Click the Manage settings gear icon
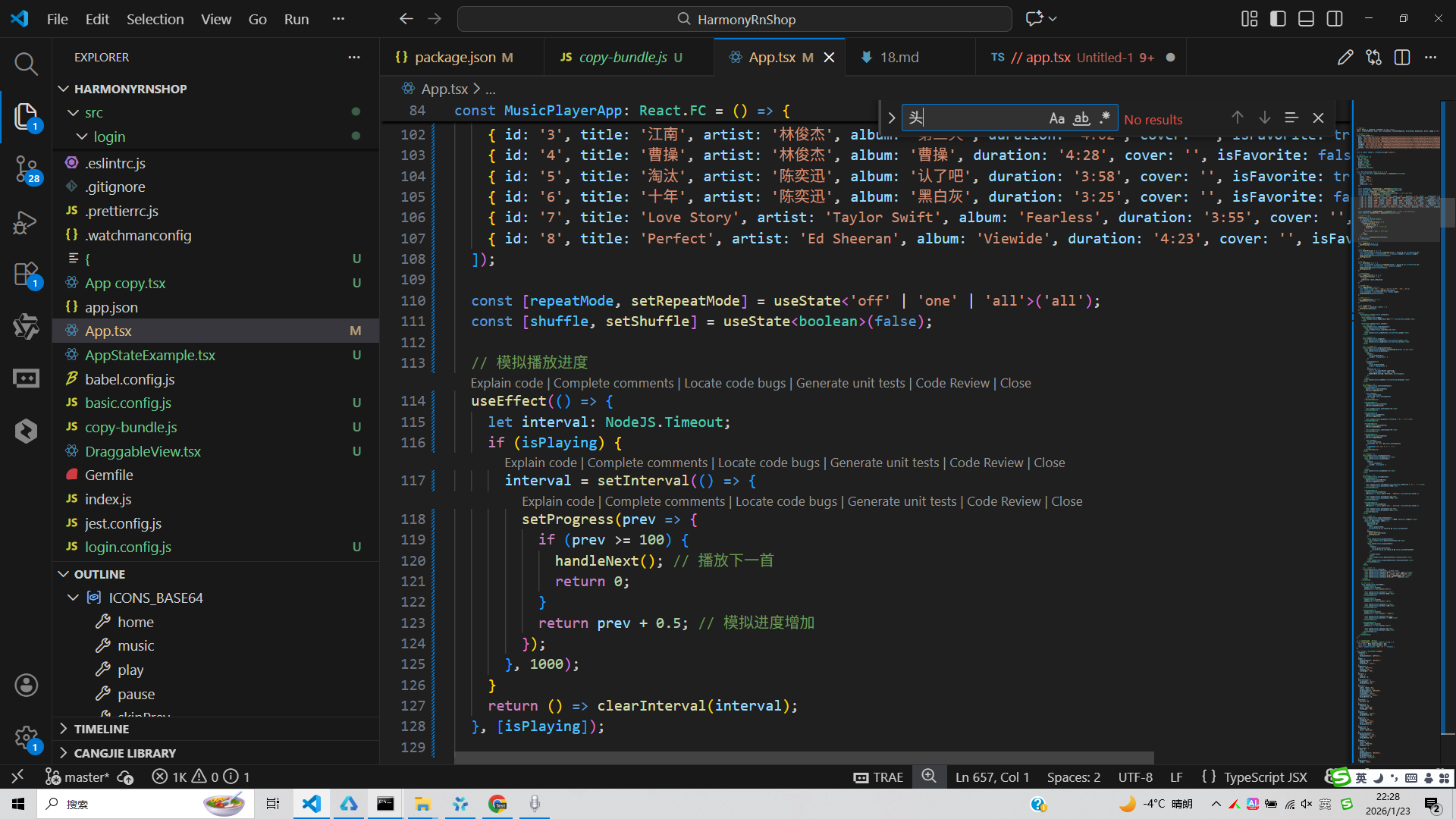 click(26, 737)
